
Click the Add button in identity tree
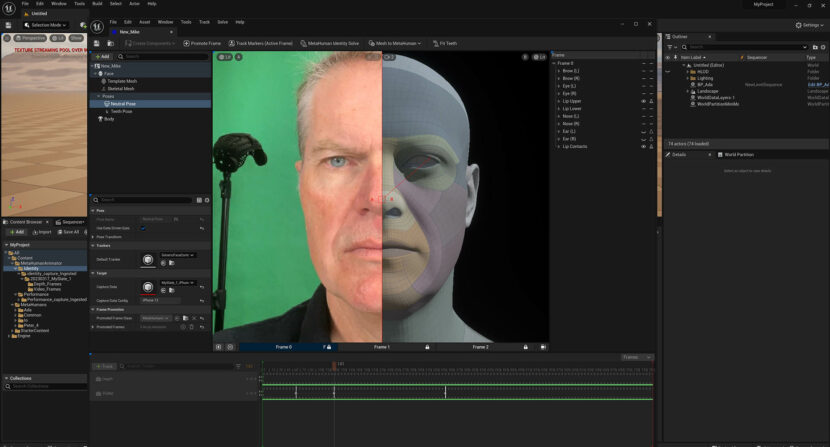coord(102,57)
